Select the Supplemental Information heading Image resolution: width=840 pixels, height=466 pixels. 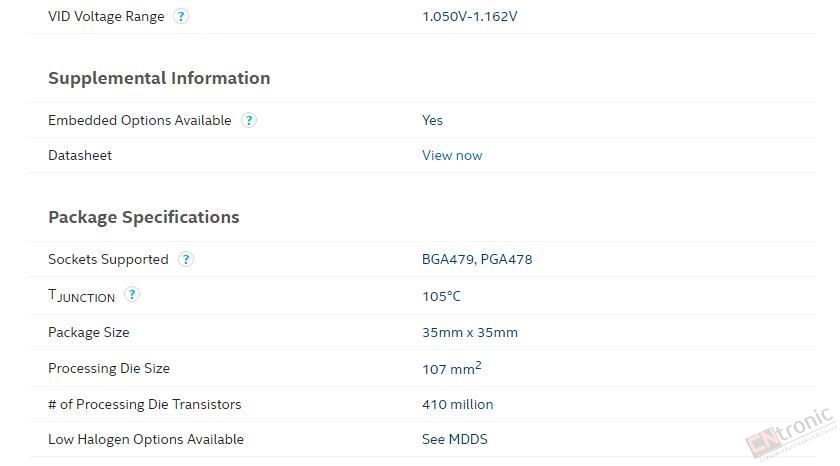coord(159,78)
